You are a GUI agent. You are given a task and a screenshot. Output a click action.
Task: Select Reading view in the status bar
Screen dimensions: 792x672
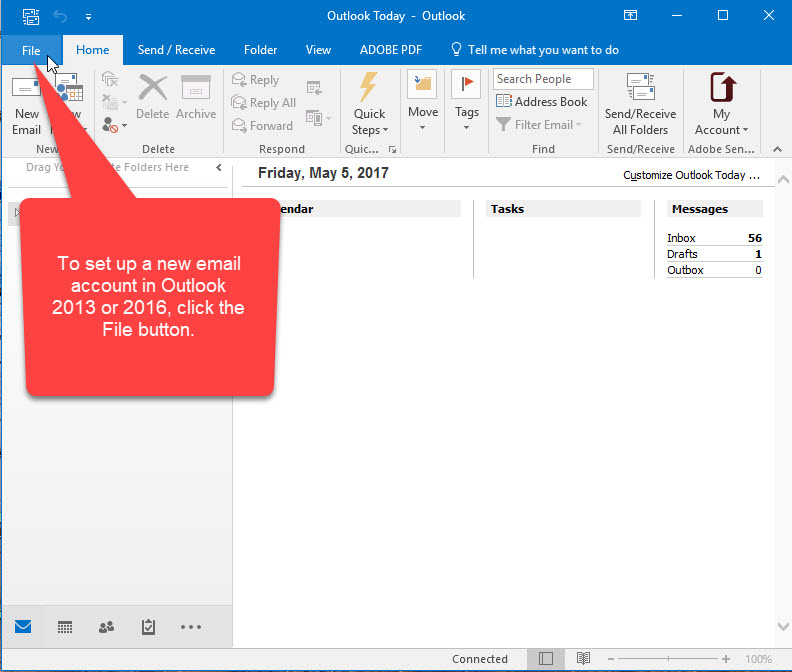583,658
